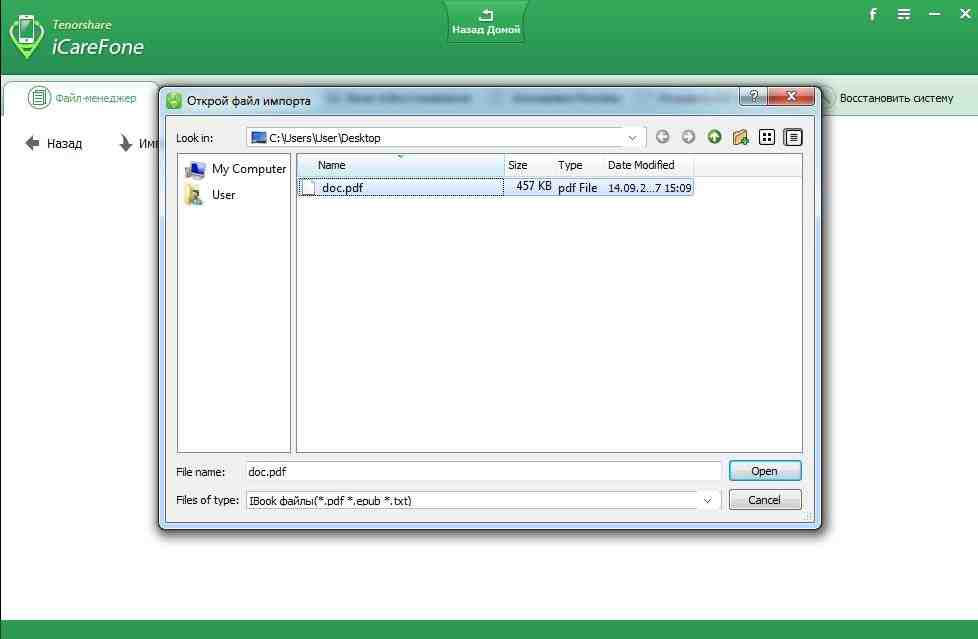The height and width of the screenshot is (639, 978).
Task: Switch to the Файл-менеджер tab
Action: point(82,98)
